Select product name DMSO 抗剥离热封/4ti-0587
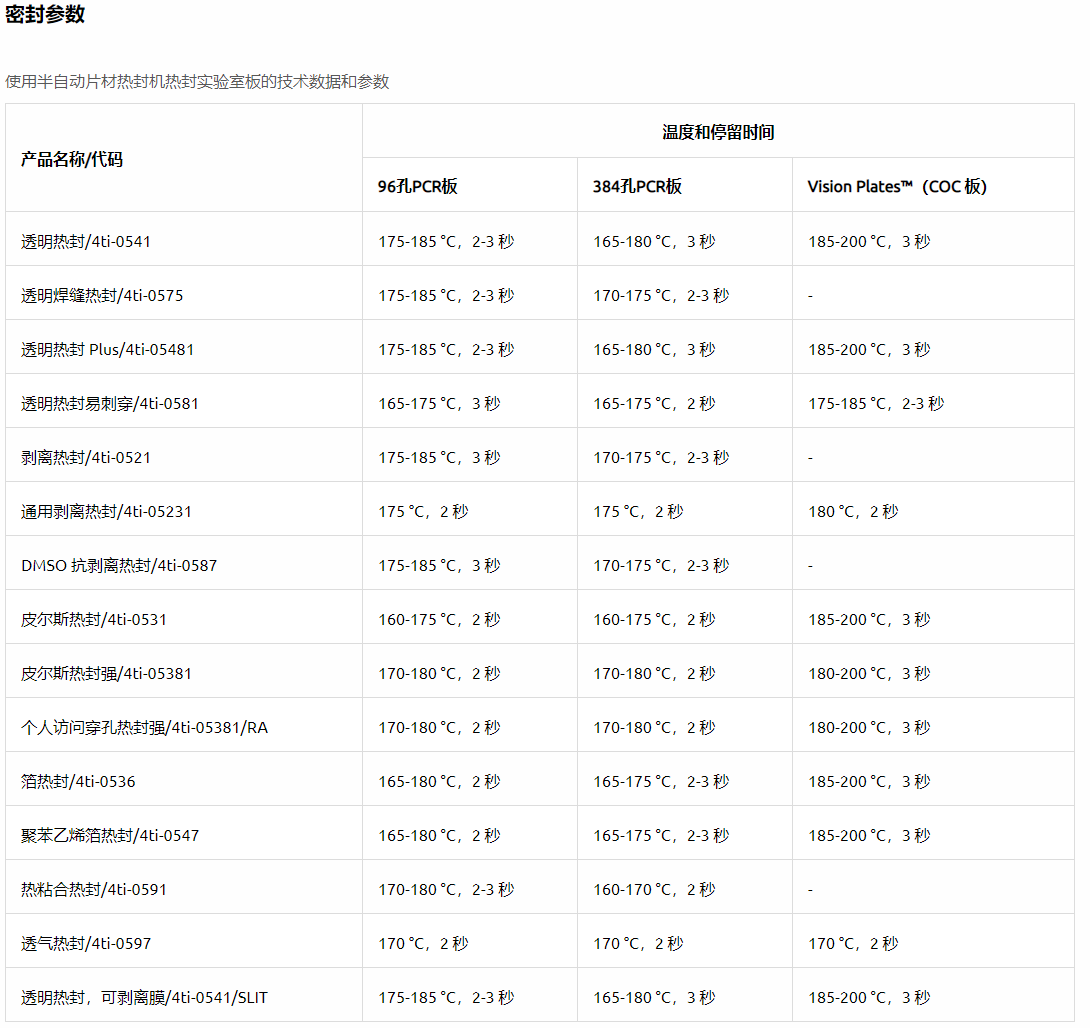 coord(119,566)
